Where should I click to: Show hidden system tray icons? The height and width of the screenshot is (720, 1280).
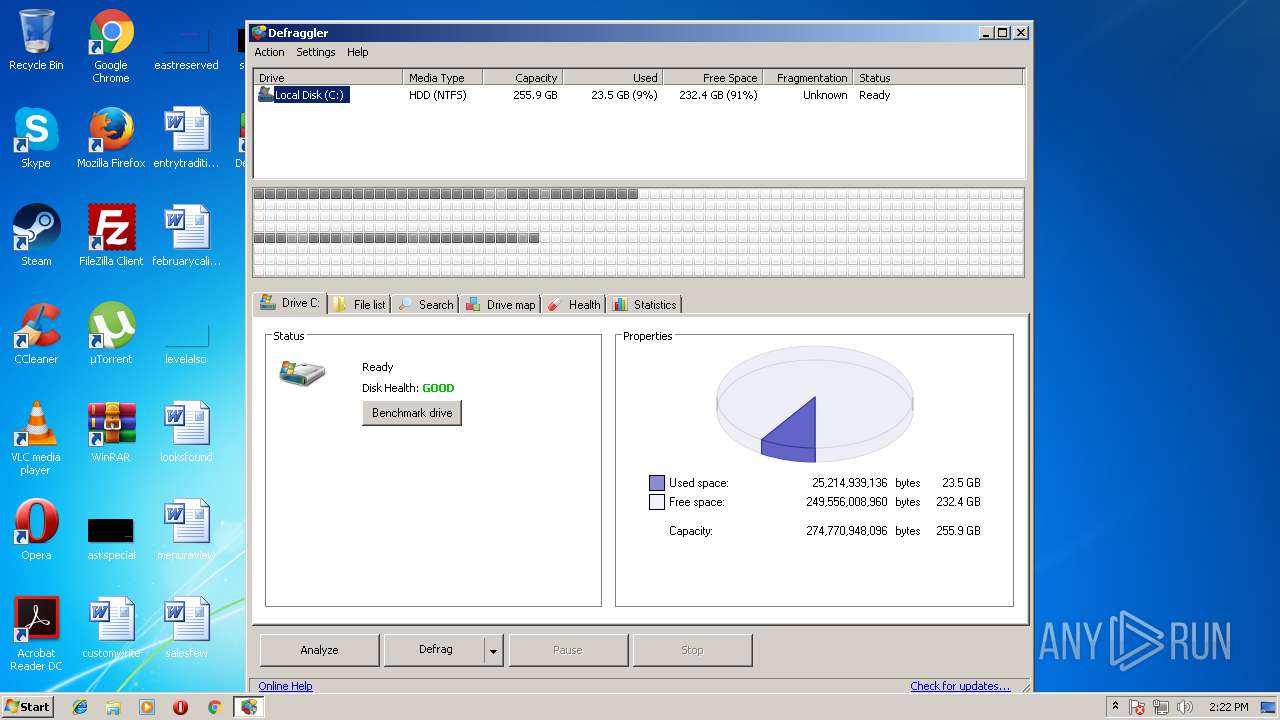(1115, 707)
